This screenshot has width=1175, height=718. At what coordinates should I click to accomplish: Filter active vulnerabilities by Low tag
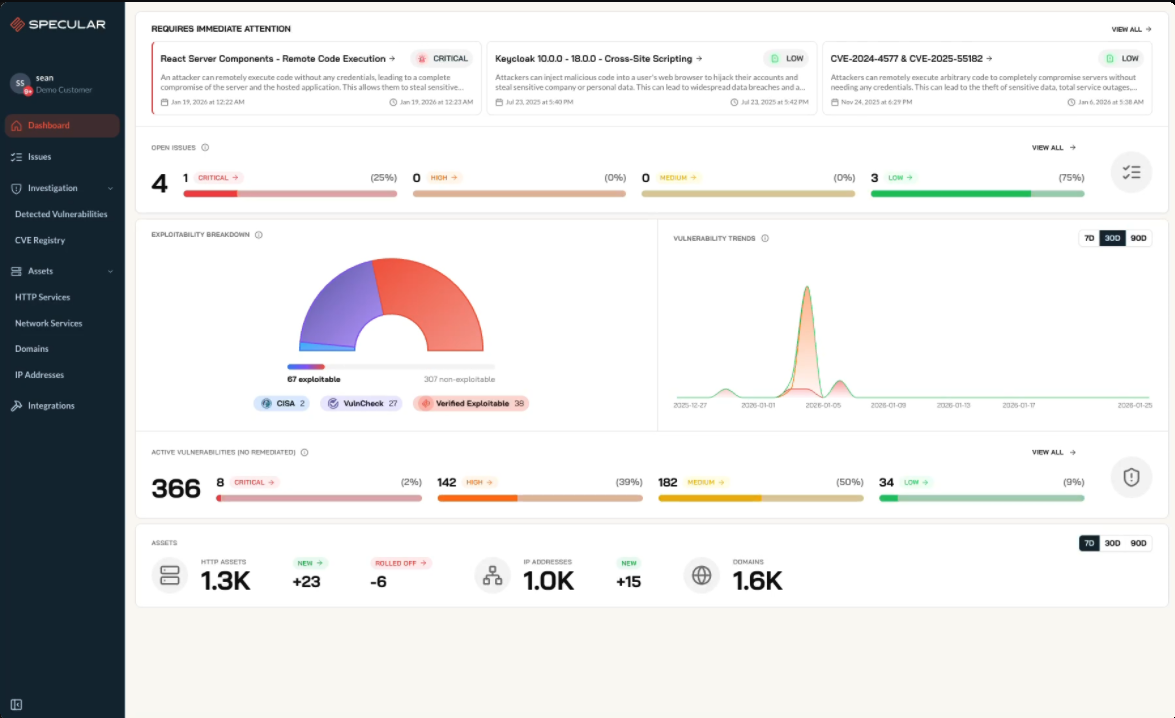916,483
